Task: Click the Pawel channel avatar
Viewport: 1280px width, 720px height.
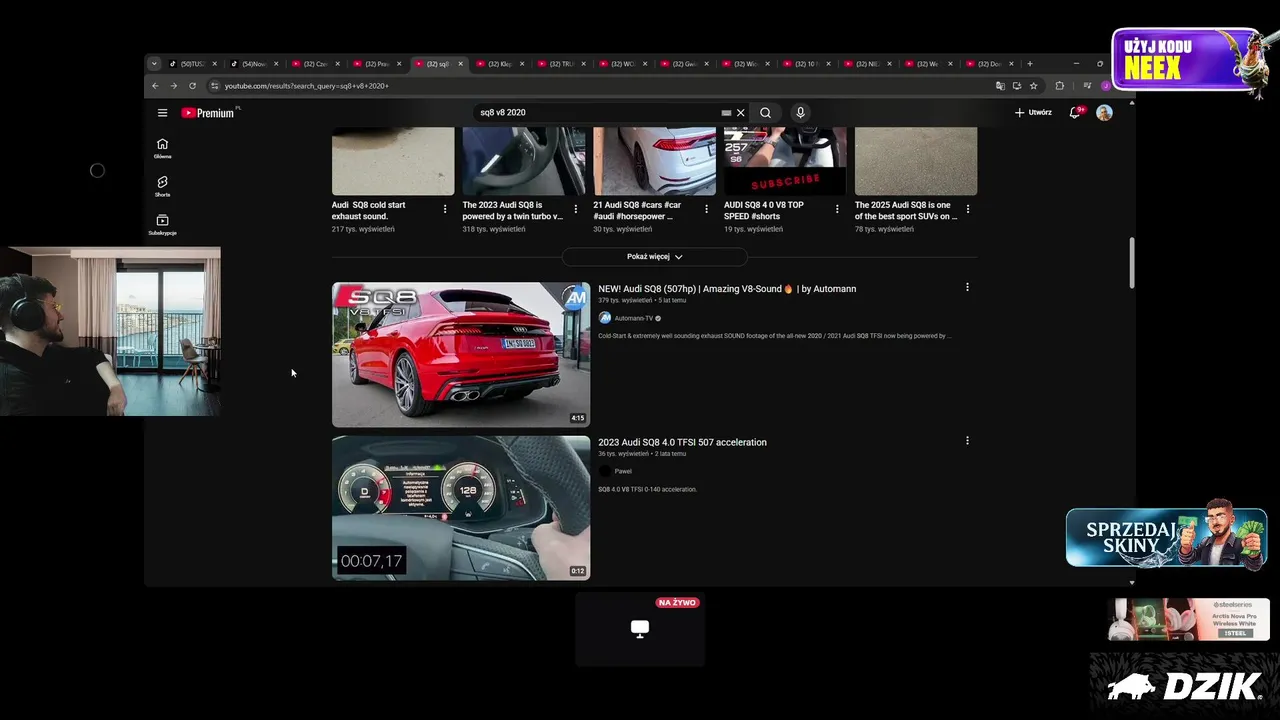Action: [x=604, y=471]
